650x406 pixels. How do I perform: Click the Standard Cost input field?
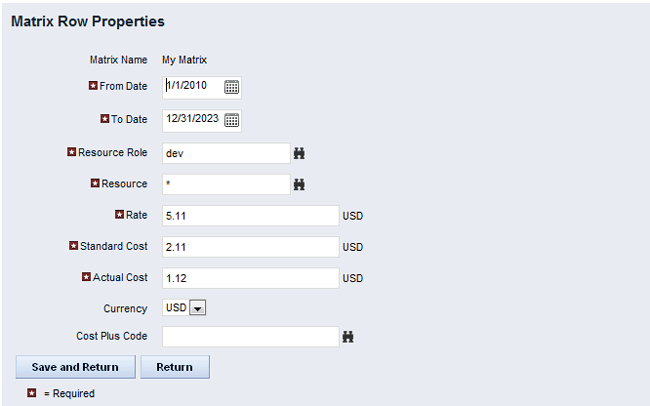coord(250,246)
